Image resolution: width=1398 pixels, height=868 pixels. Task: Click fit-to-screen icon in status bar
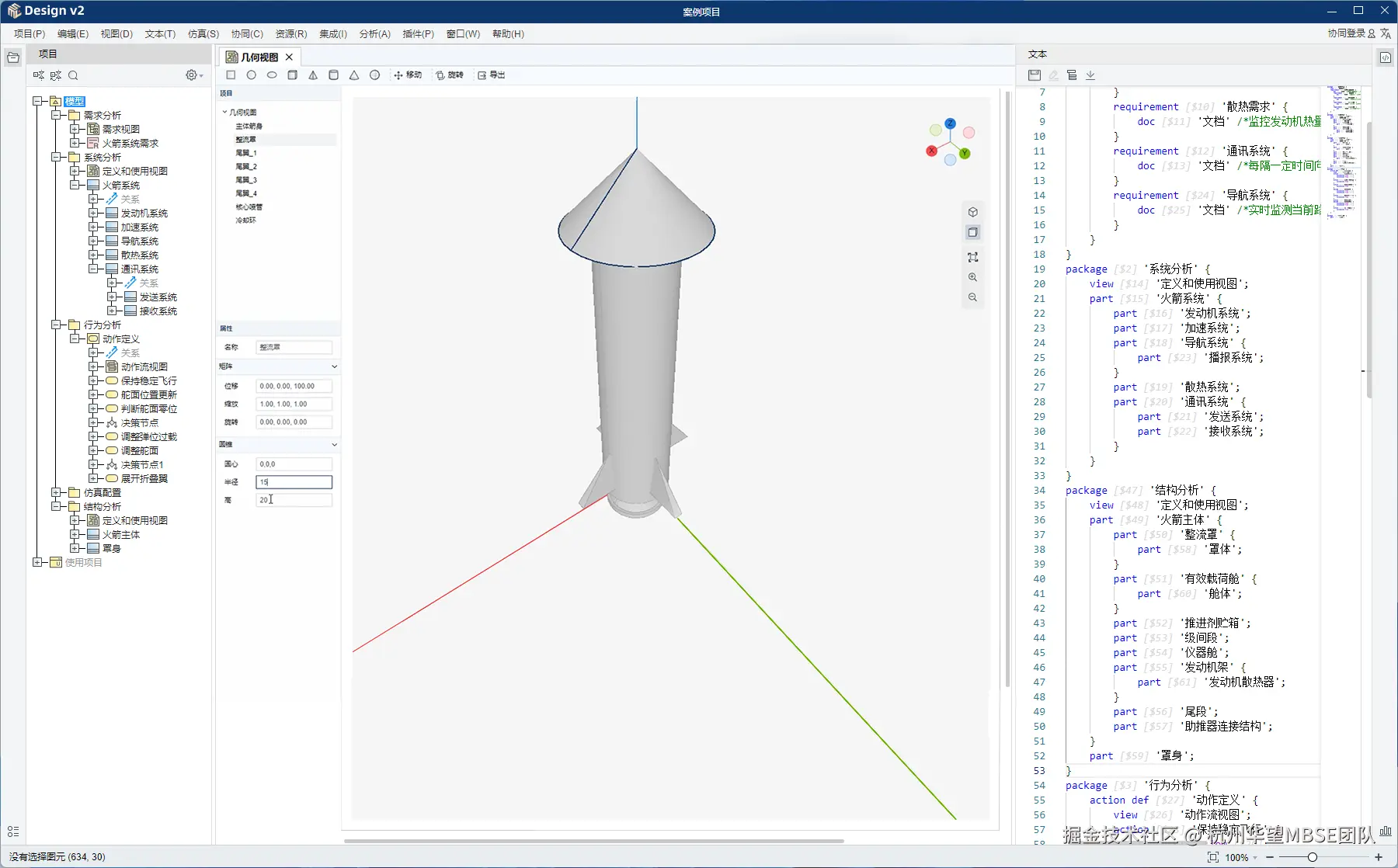(x=1213, y=857)
